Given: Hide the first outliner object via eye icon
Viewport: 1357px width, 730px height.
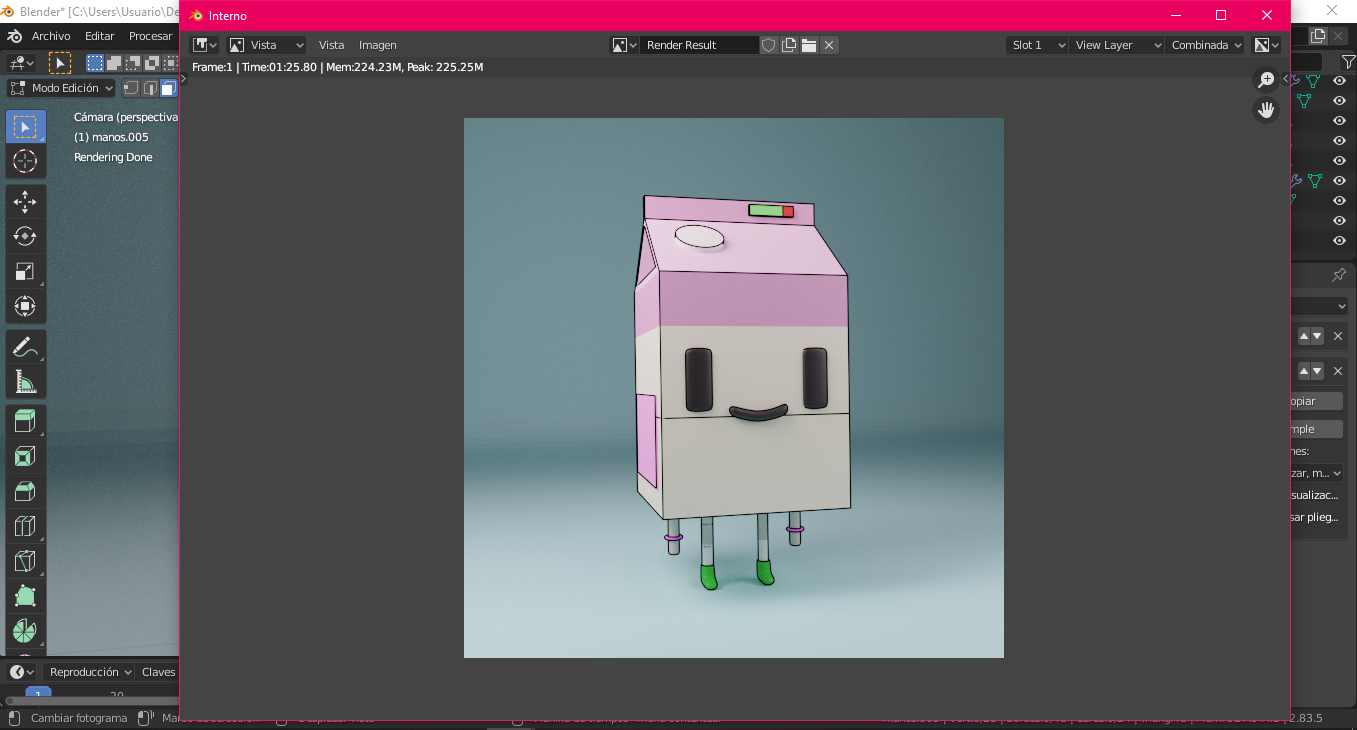Looking at the screenshot, I should coord(1339,81).
